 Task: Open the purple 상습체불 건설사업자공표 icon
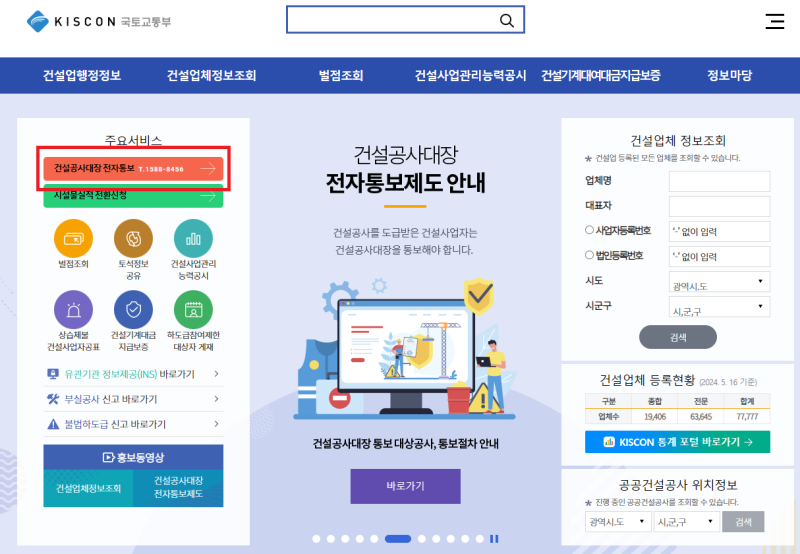click(x=73, y=310)
